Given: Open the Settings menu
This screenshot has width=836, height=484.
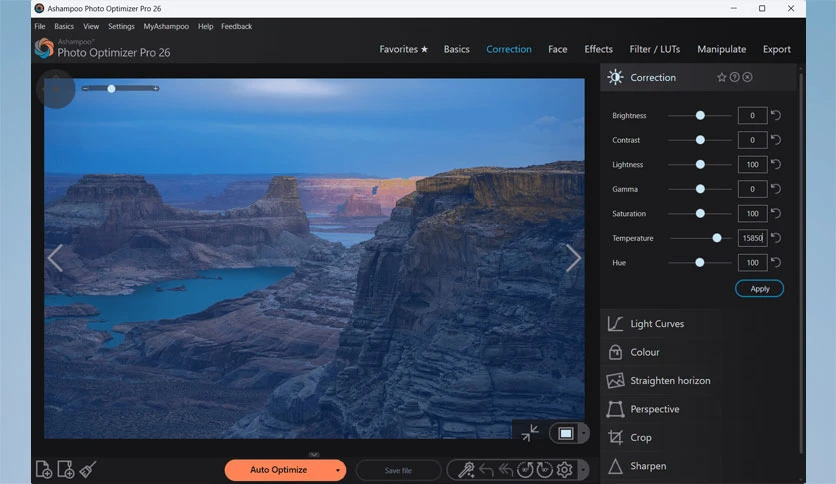Looking at the screenshot, I should coord(122,26).
